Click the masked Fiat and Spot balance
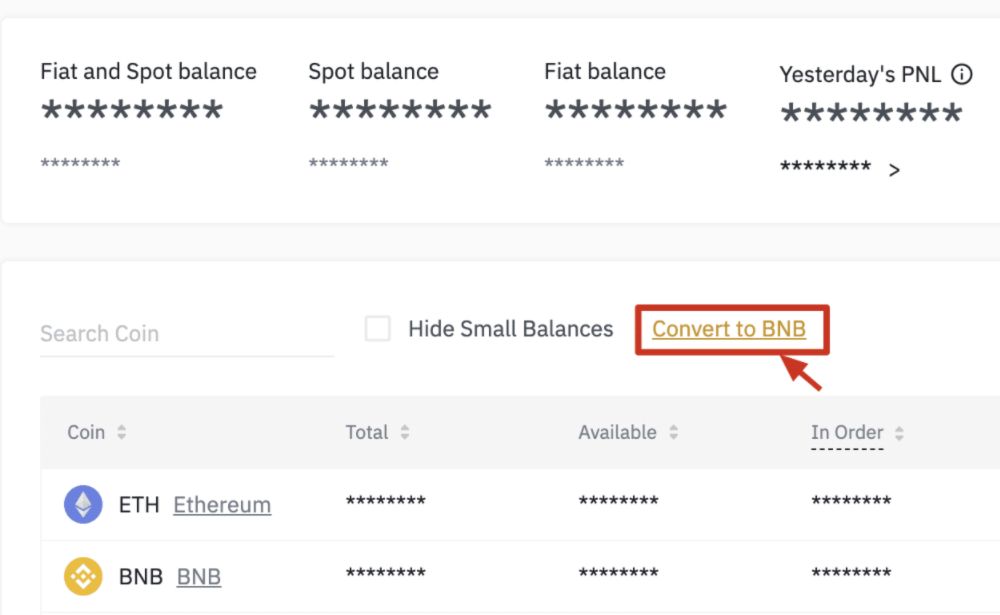1000x615 pixels. coord(133,110)
